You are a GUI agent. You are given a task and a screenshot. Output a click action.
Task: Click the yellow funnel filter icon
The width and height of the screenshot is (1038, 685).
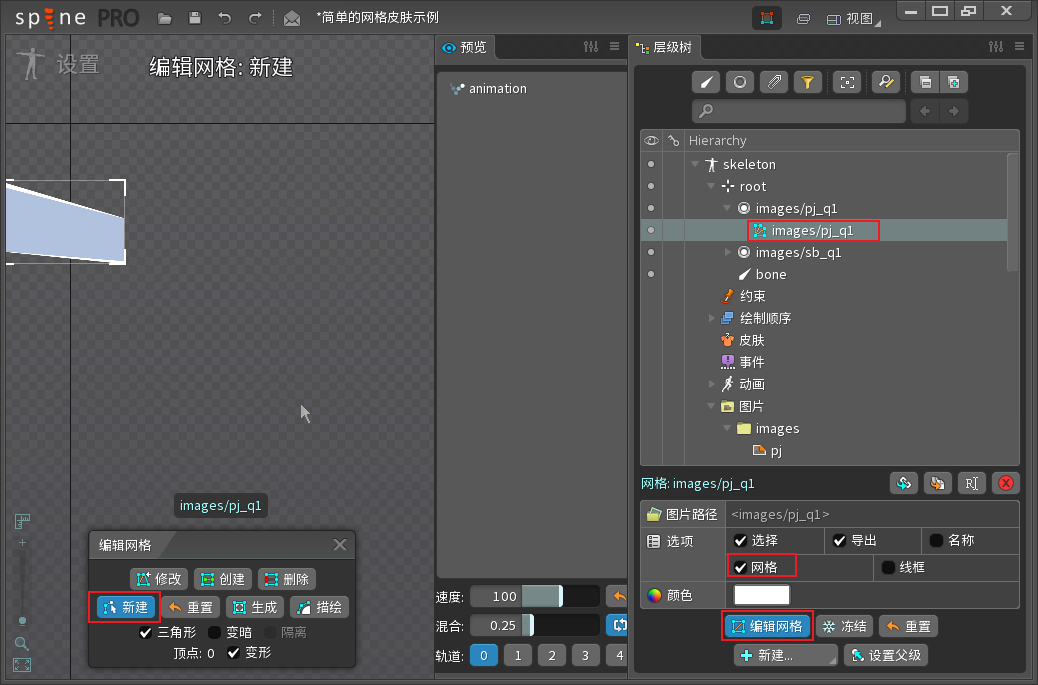tap(807, 82)
